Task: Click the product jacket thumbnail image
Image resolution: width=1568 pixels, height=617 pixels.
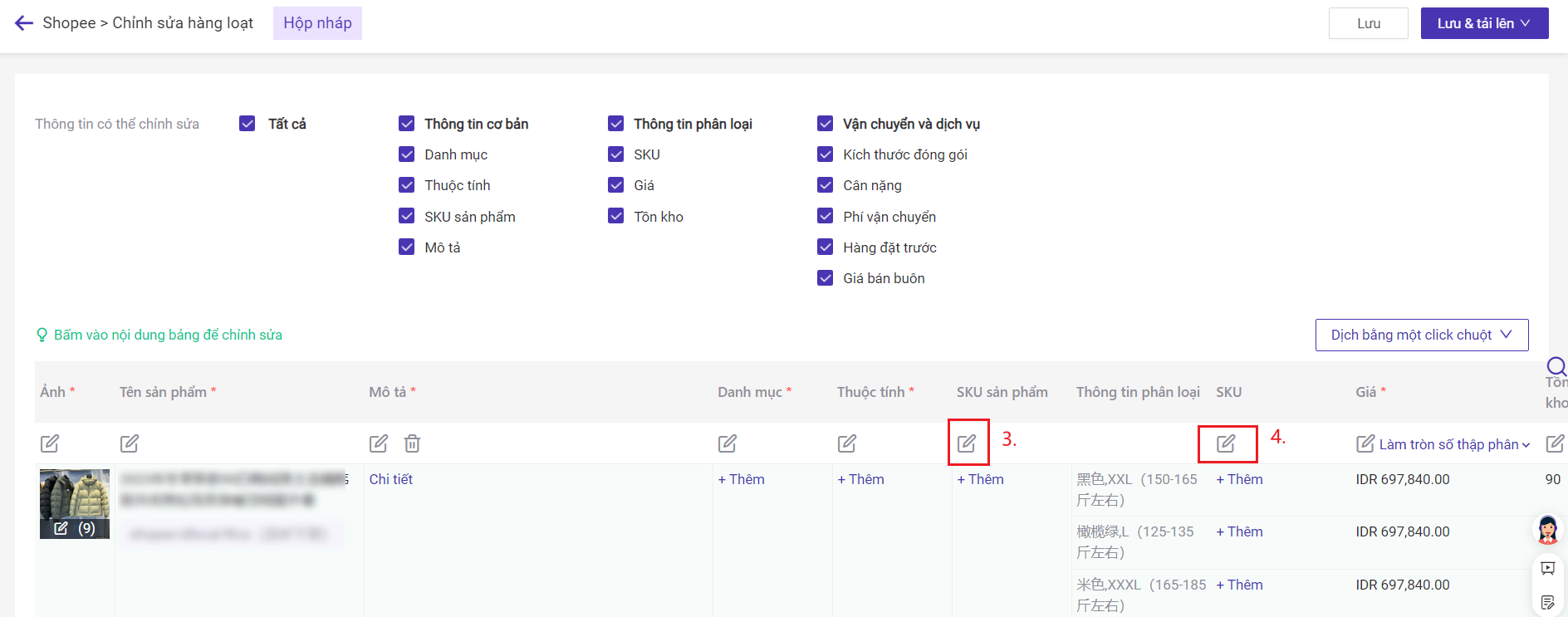Action: point(75,495)
